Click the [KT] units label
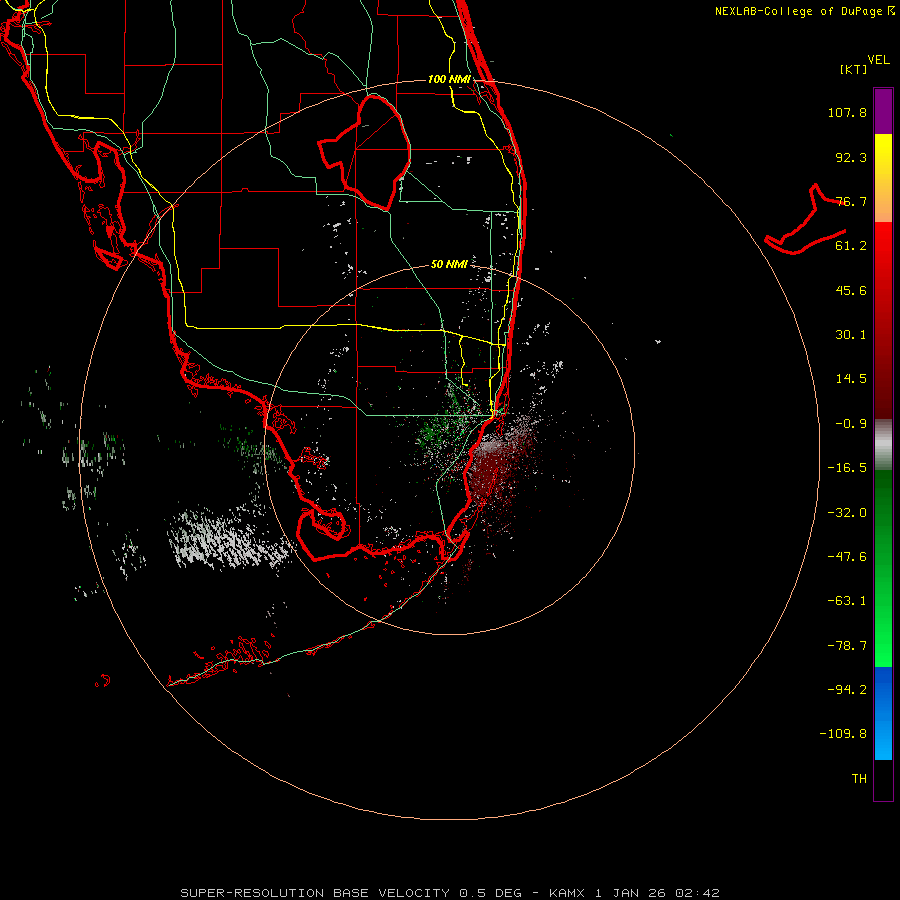Viewport: 900px width, 900px height. click(x=854, y=69)
